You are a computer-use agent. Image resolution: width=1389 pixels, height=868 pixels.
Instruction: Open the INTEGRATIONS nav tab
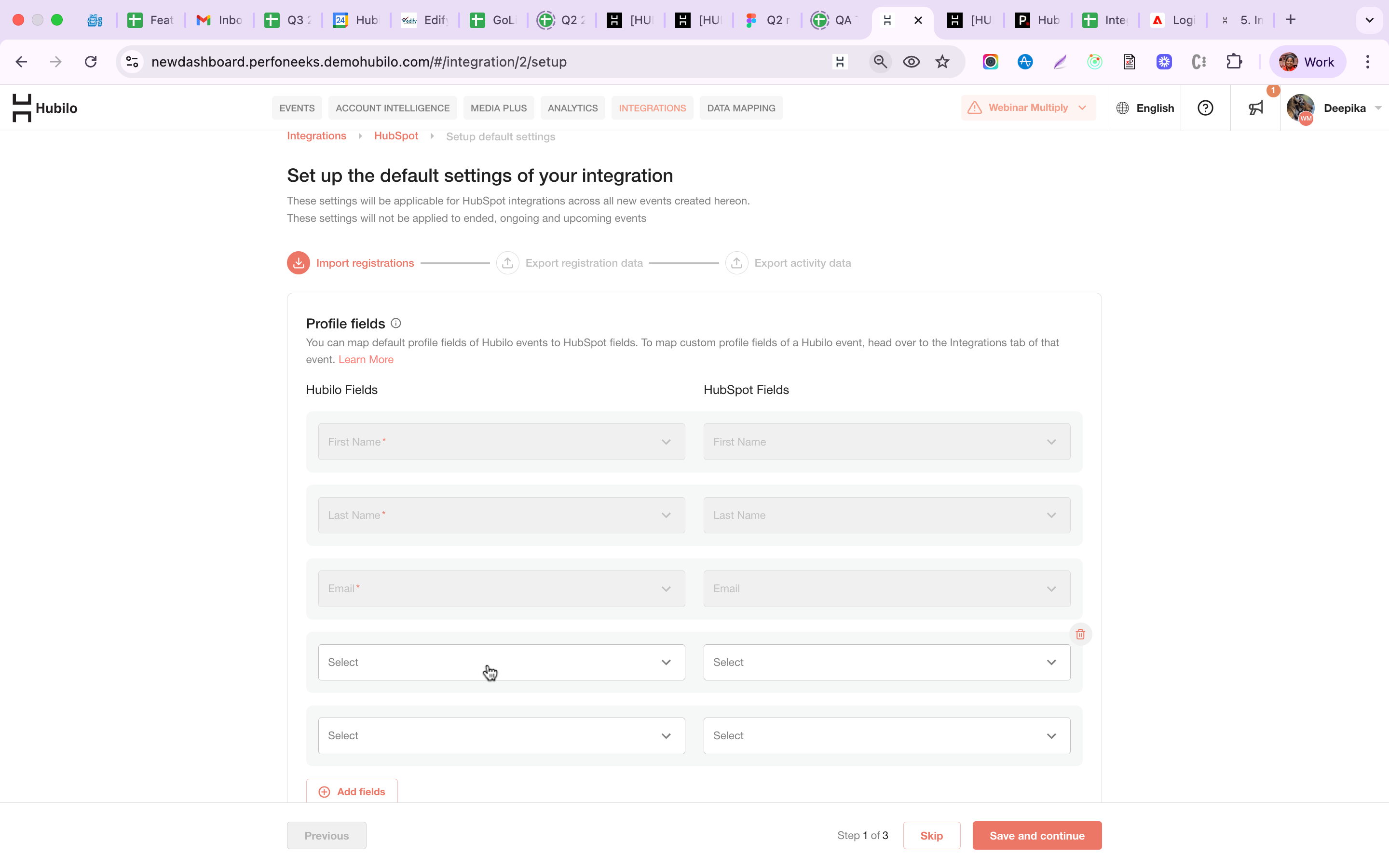[652, 108]
